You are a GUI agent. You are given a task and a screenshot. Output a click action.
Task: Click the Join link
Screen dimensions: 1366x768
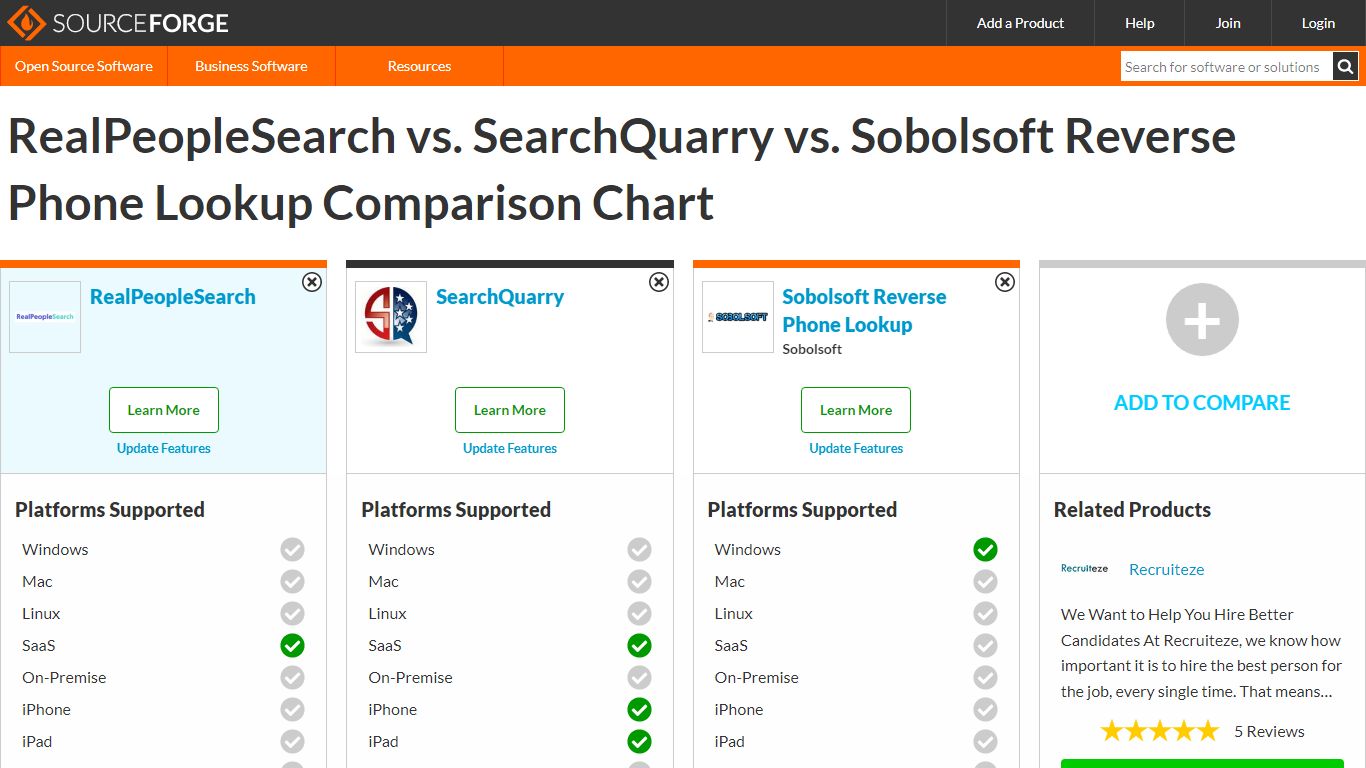pyautogui.click(x=1228, y=23)
